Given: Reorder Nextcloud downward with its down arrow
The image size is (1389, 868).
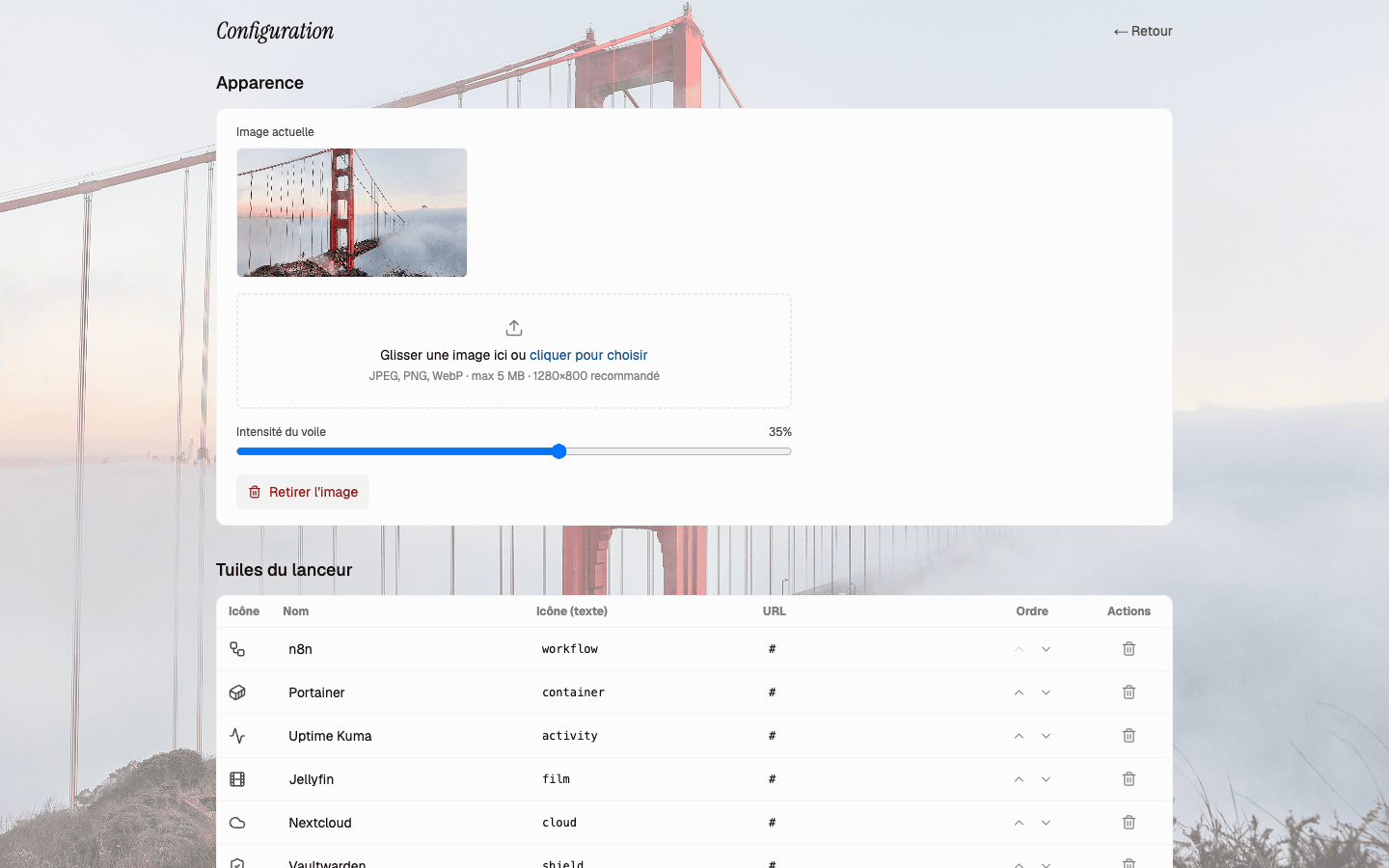Looking at the screenshot, I should [x=1046, y=823].
